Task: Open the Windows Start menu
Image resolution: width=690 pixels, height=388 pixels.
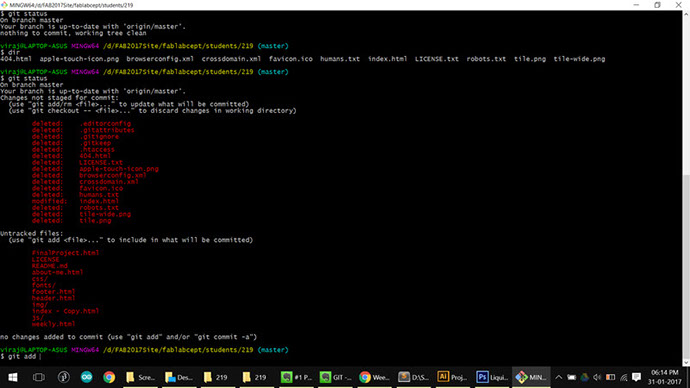Action: (x=12, y=377)
